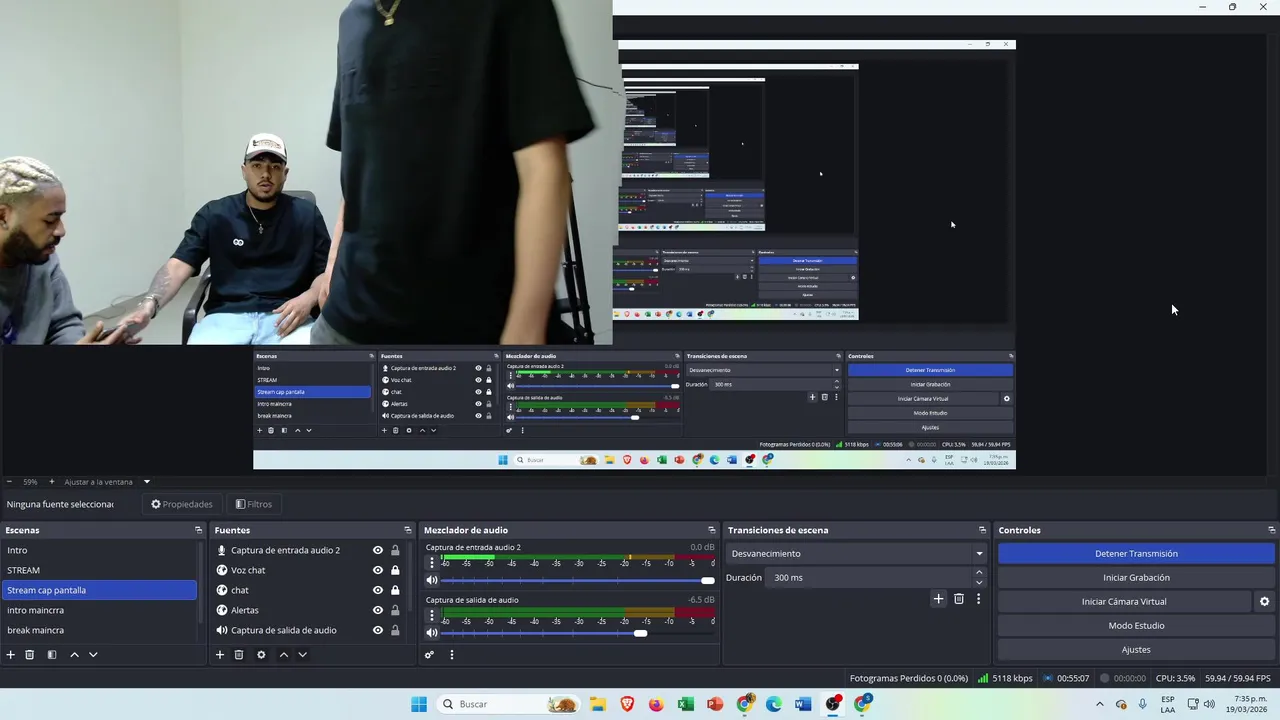Open options dots for Captura de entrada audio 2
The height and width of the screenshot is (720, 1280).
point(432,563)
